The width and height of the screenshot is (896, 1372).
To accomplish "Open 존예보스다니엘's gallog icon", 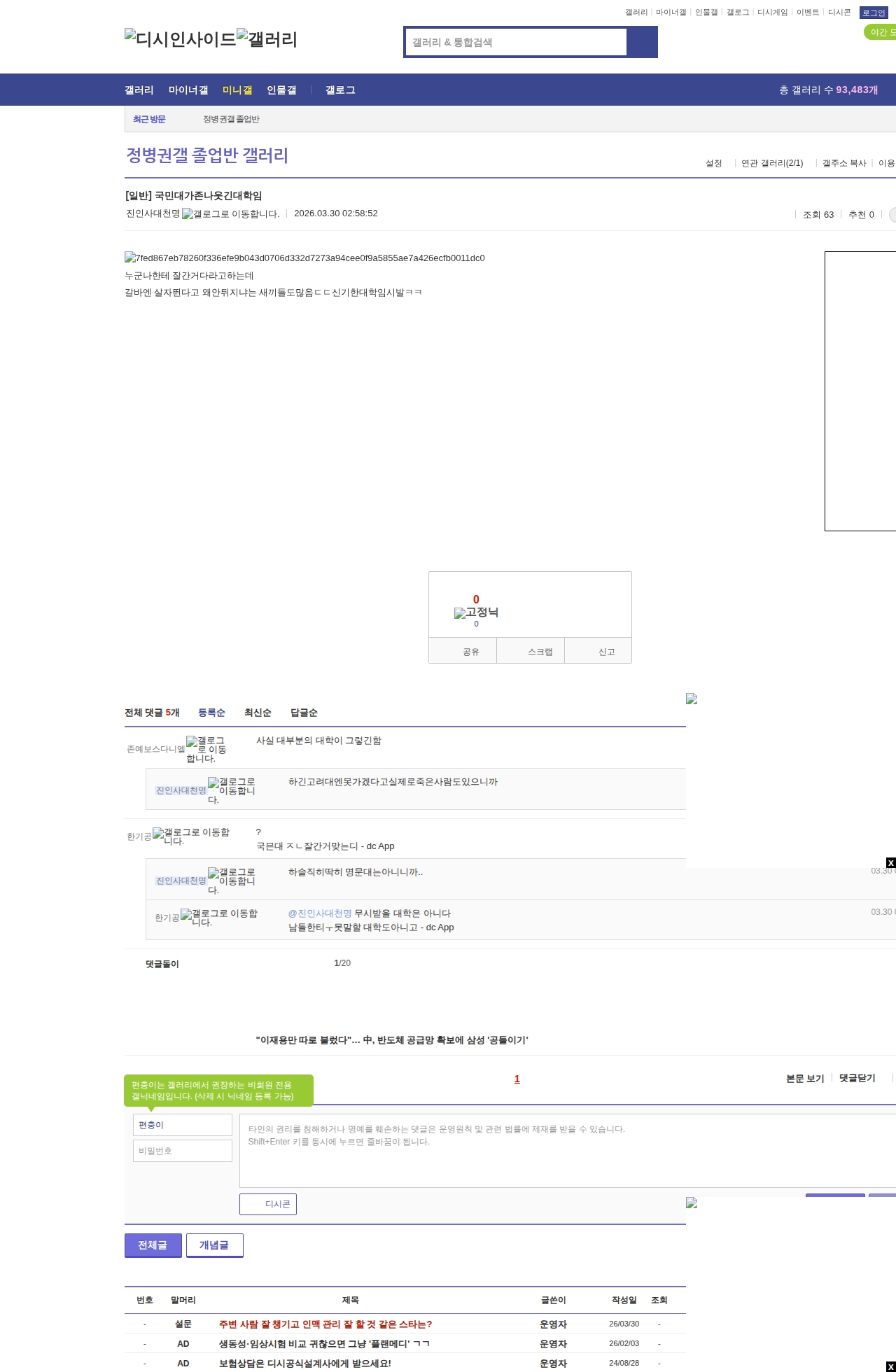I will pos(206,749).
